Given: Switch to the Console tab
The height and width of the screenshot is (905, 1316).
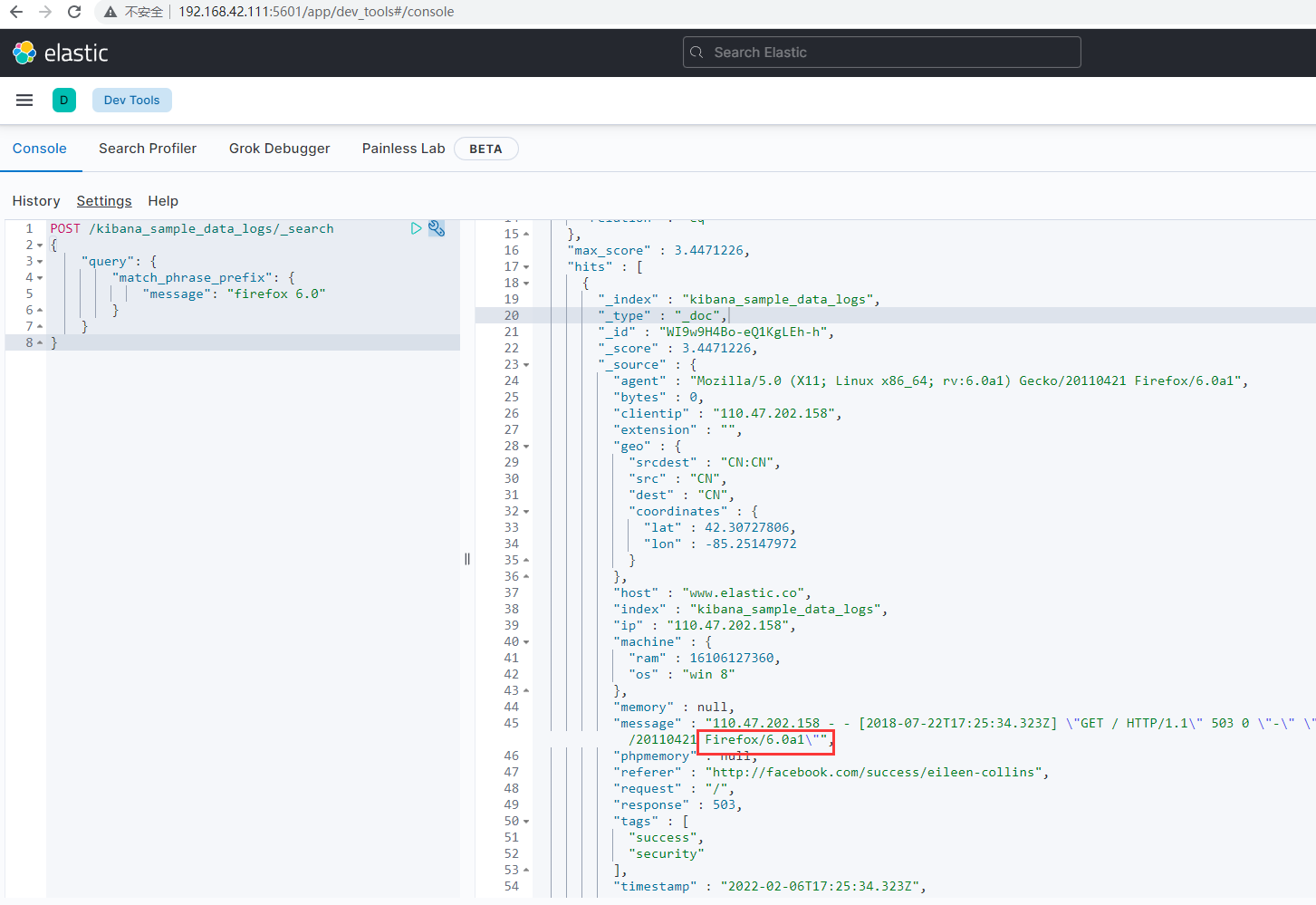Looking at the screenshot, I should pos(40,149).
